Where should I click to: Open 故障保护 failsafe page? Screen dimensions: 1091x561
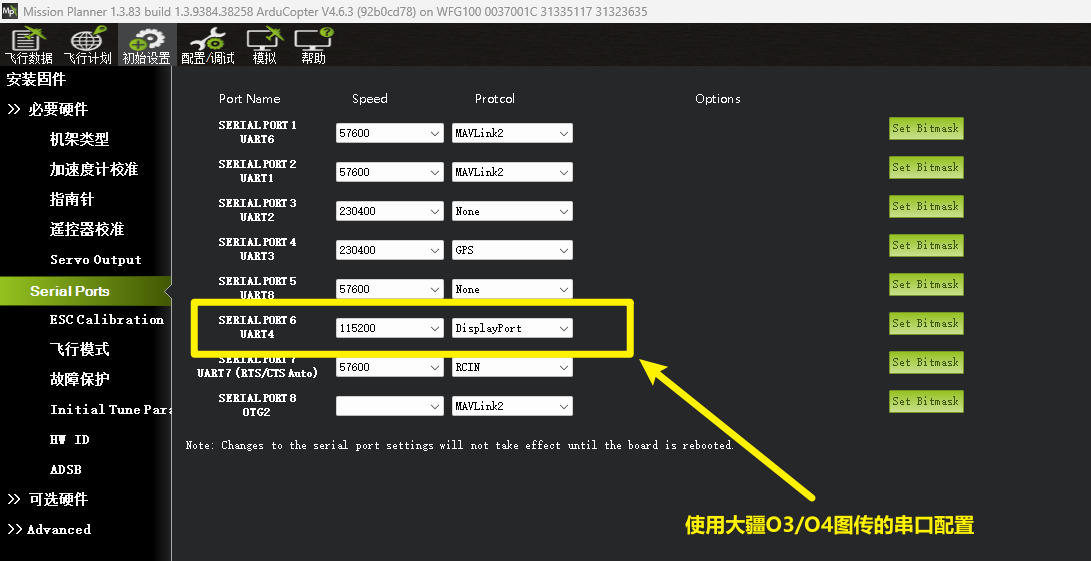pos(80,380)
